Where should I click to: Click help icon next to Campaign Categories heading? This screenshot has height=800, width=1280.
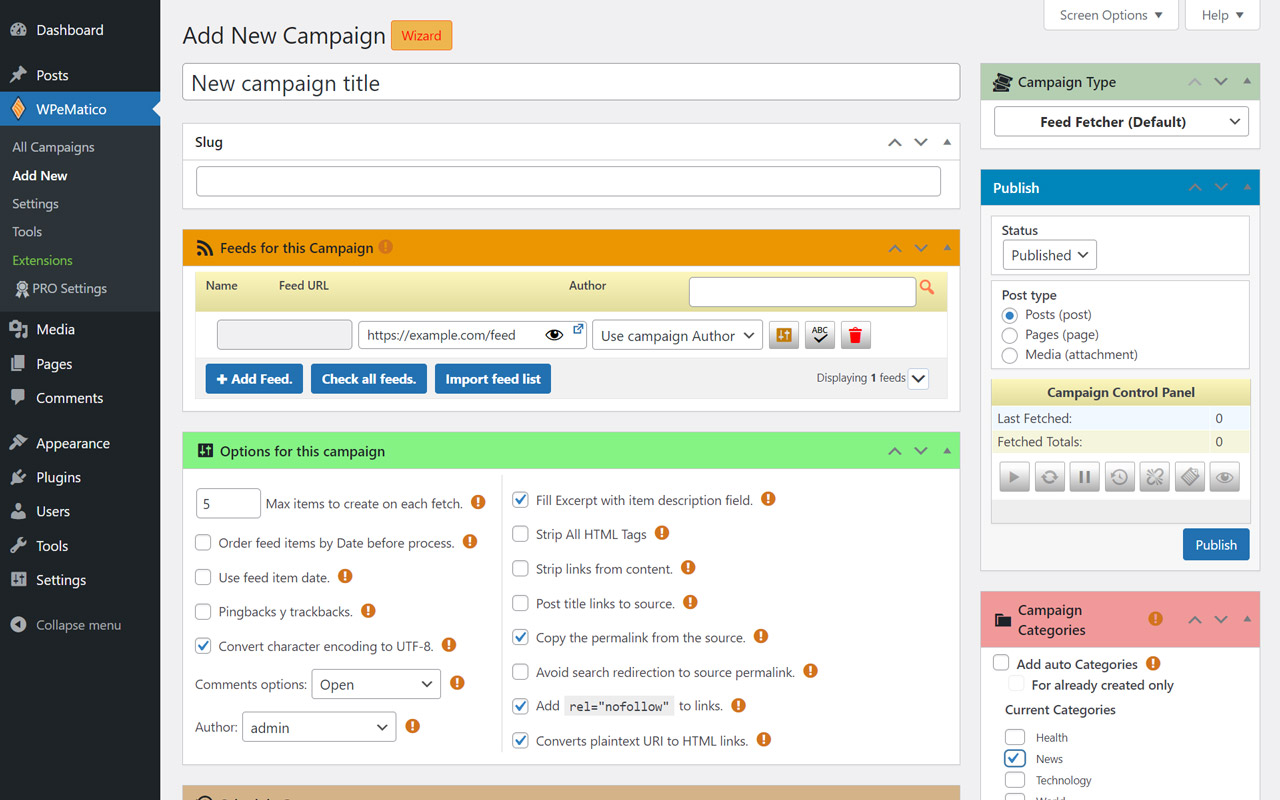[1156, 619]
